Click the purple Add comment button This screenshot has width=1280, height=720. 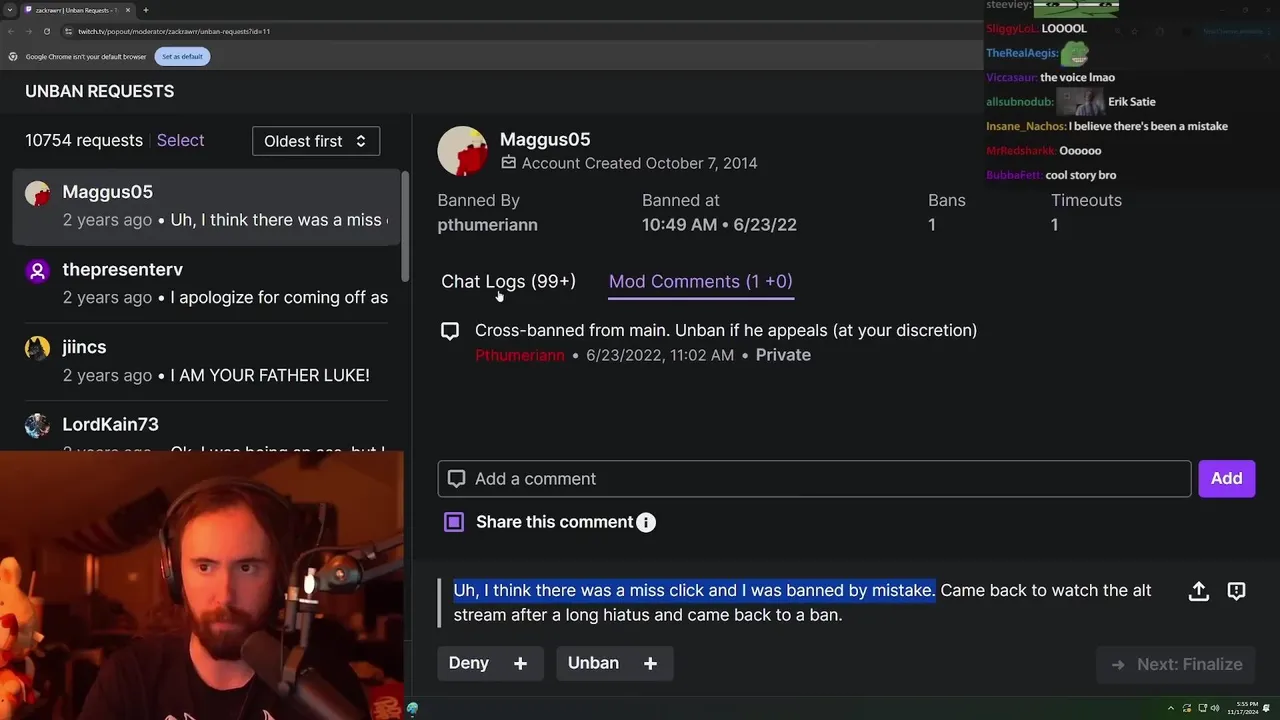tap(1226, 478)
